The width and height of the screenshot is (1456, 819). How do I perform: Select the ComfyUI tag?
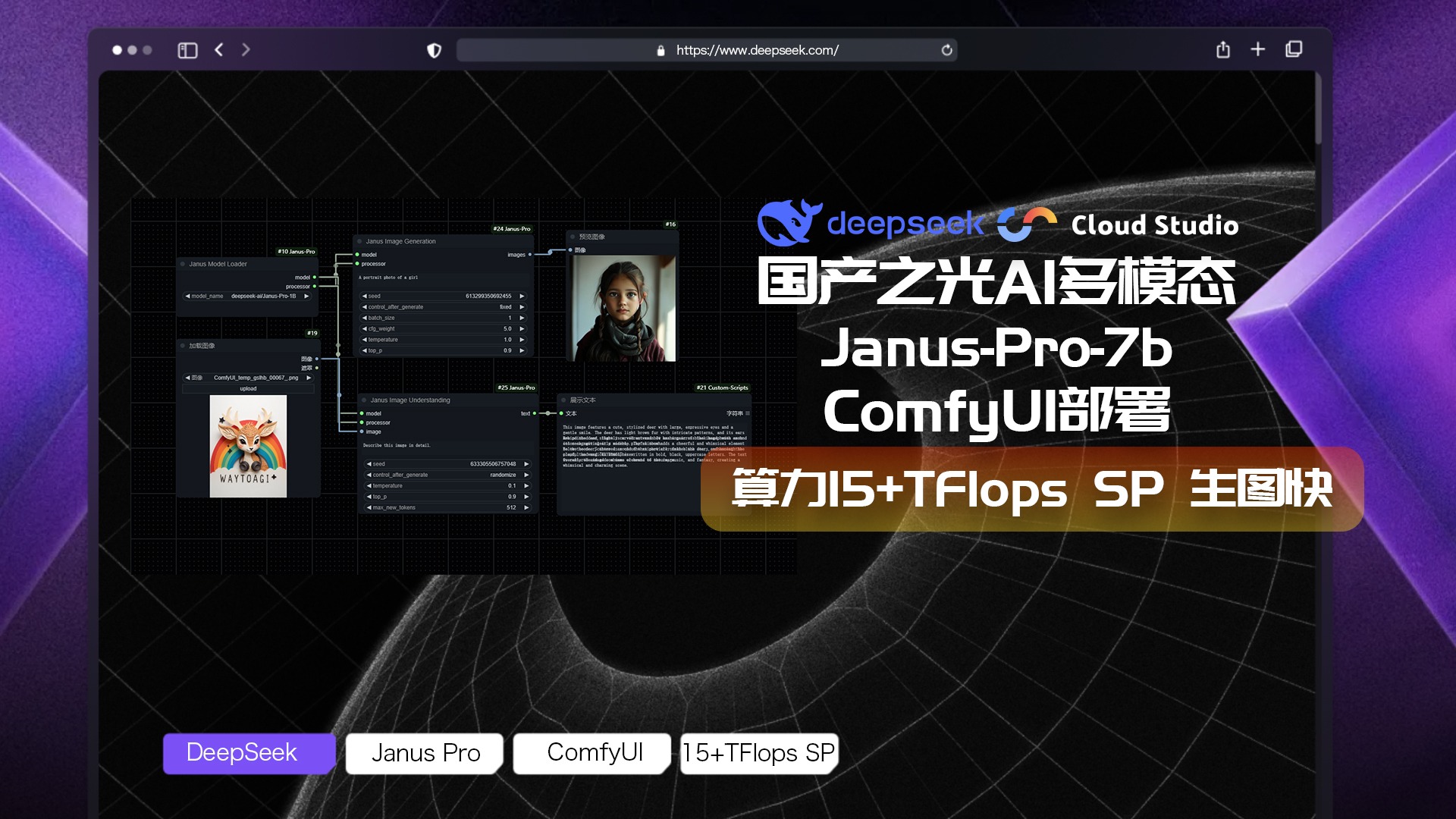pyautogui.click(x=592, y=753)
